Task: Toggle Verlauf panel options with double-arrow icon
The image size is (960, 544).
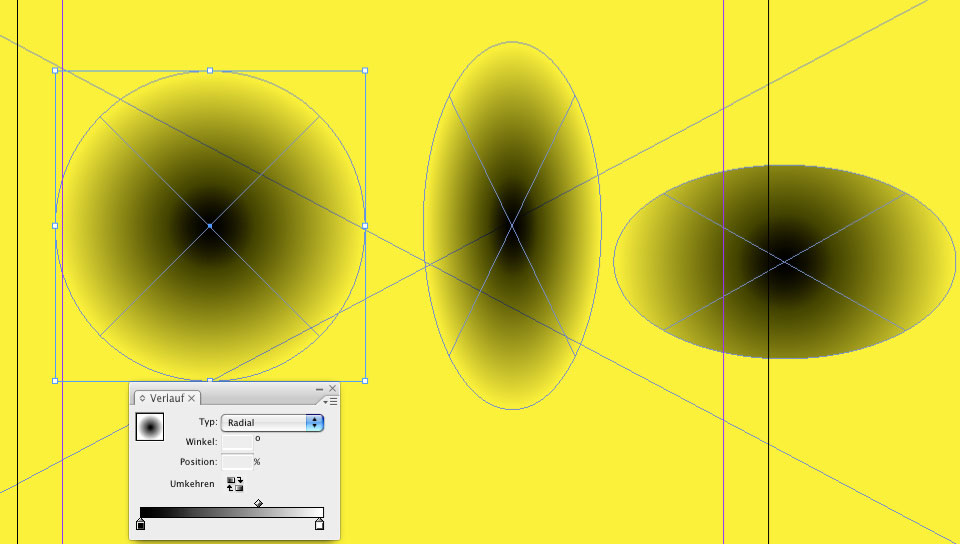Action: click(142, 398)
